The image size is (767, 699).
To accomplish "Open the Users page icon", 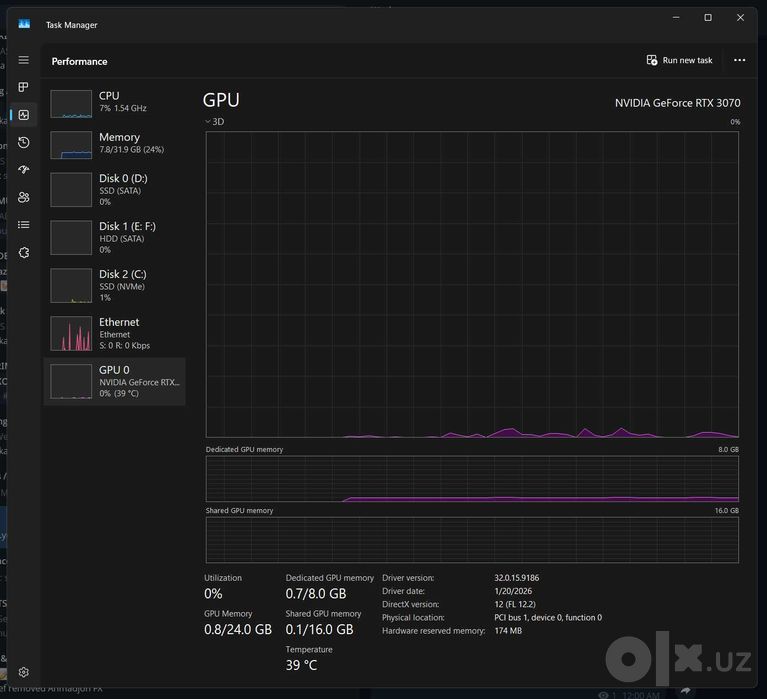I will tap(23, 197).
